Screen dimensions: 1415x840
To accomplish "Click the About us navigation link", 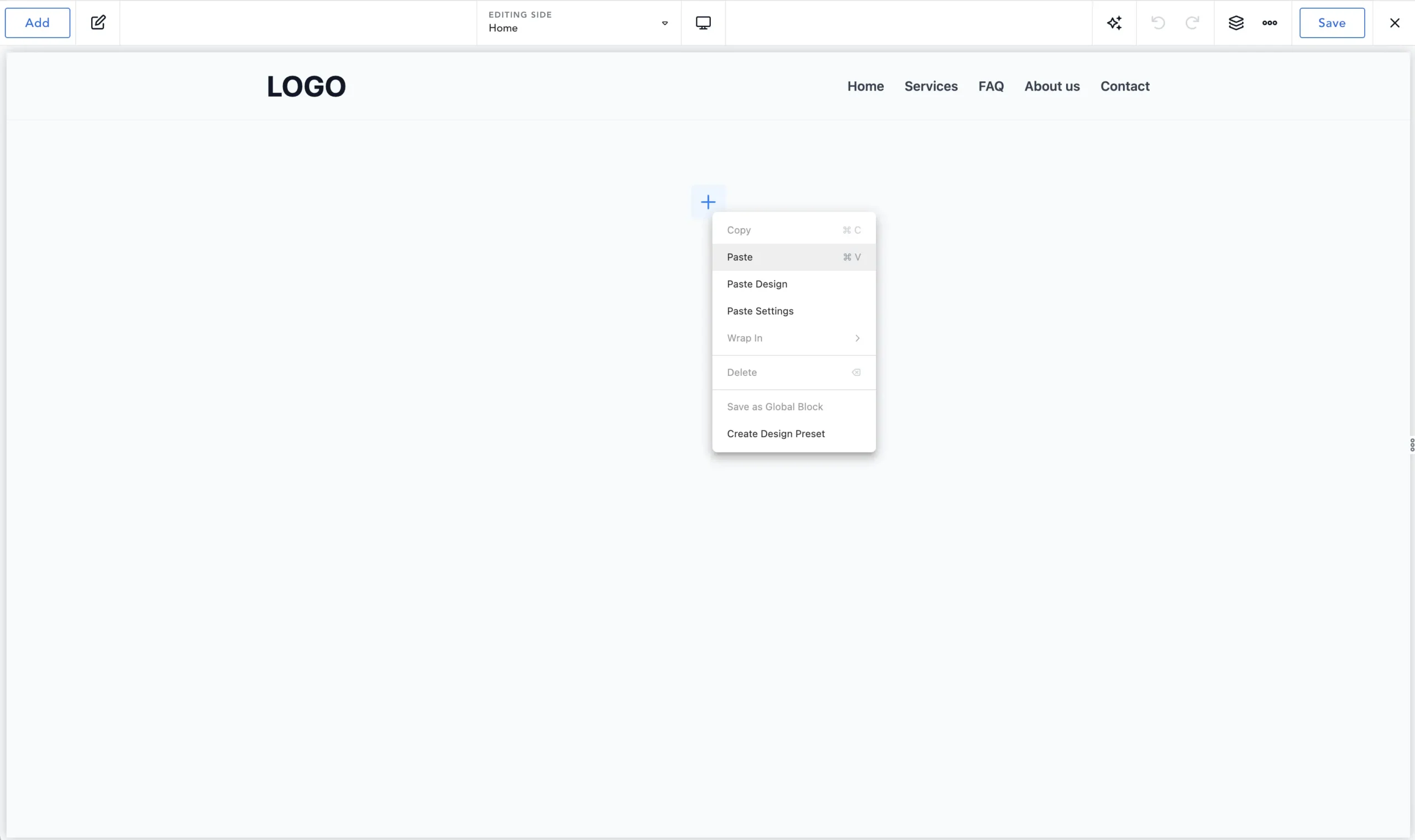I will coord(1052,86).
